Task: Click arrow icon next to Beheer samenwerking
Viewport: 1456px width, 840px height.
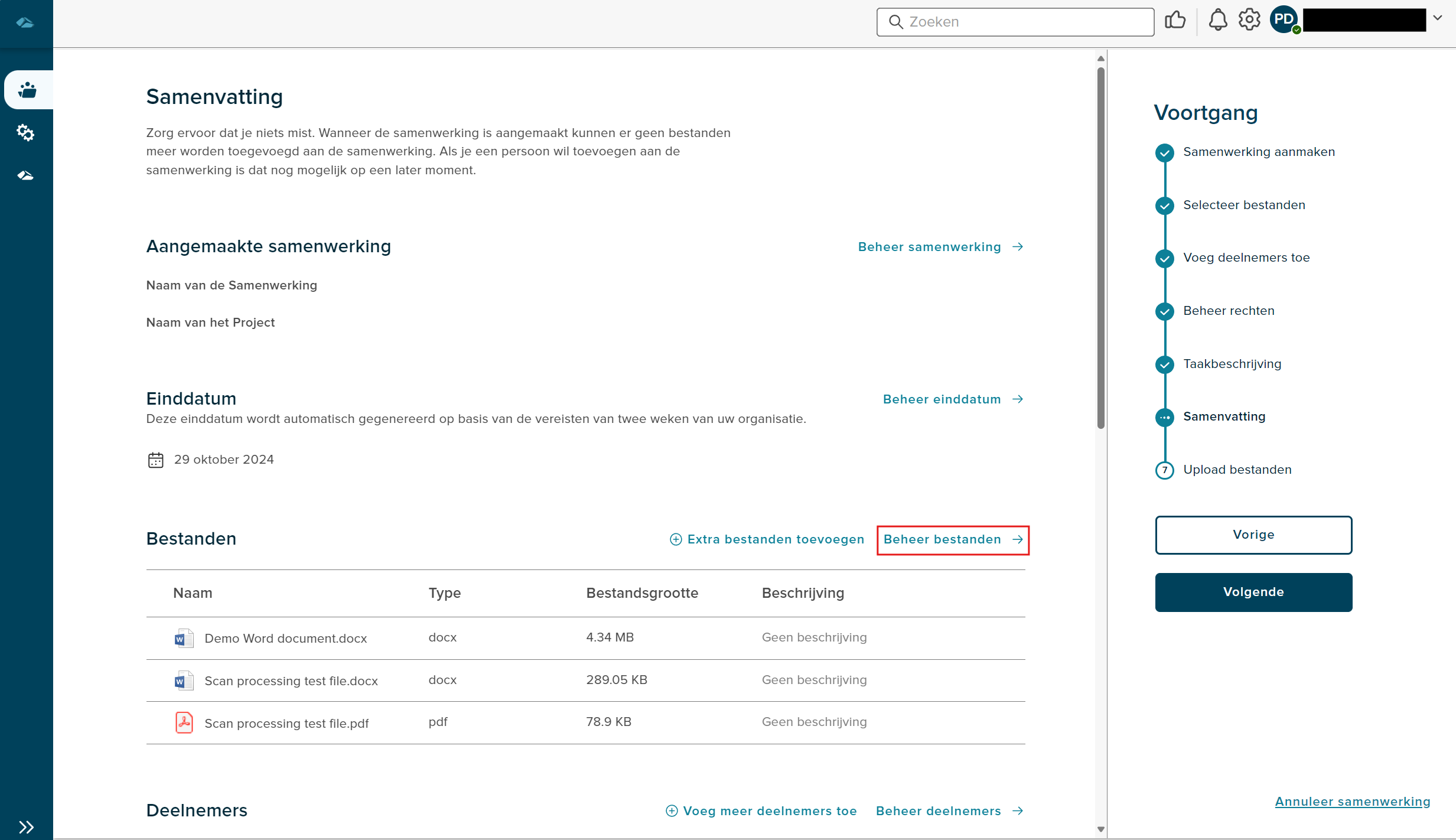Action: pos(1017,247)
